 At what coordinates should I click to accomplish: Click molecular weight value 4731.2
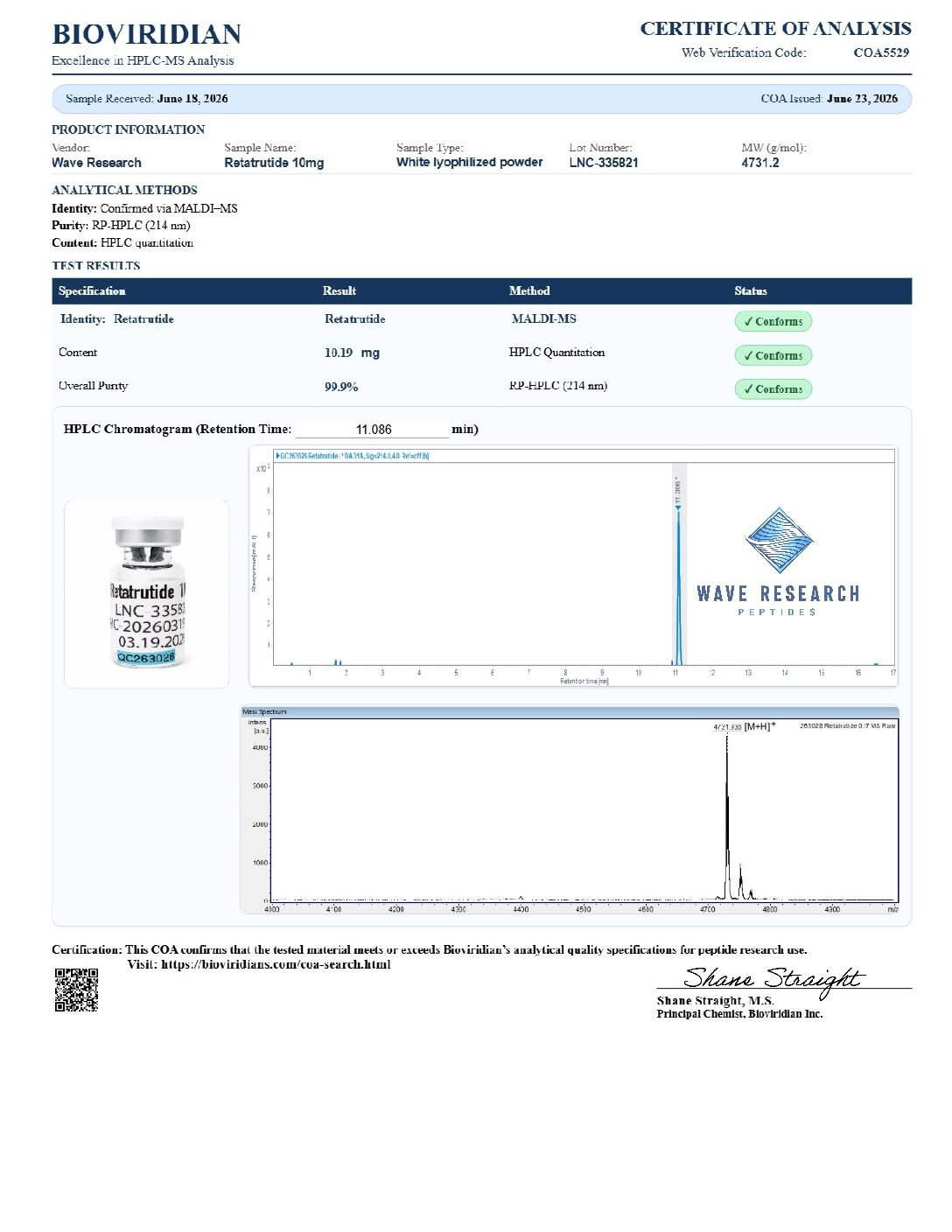coord(760,163)
